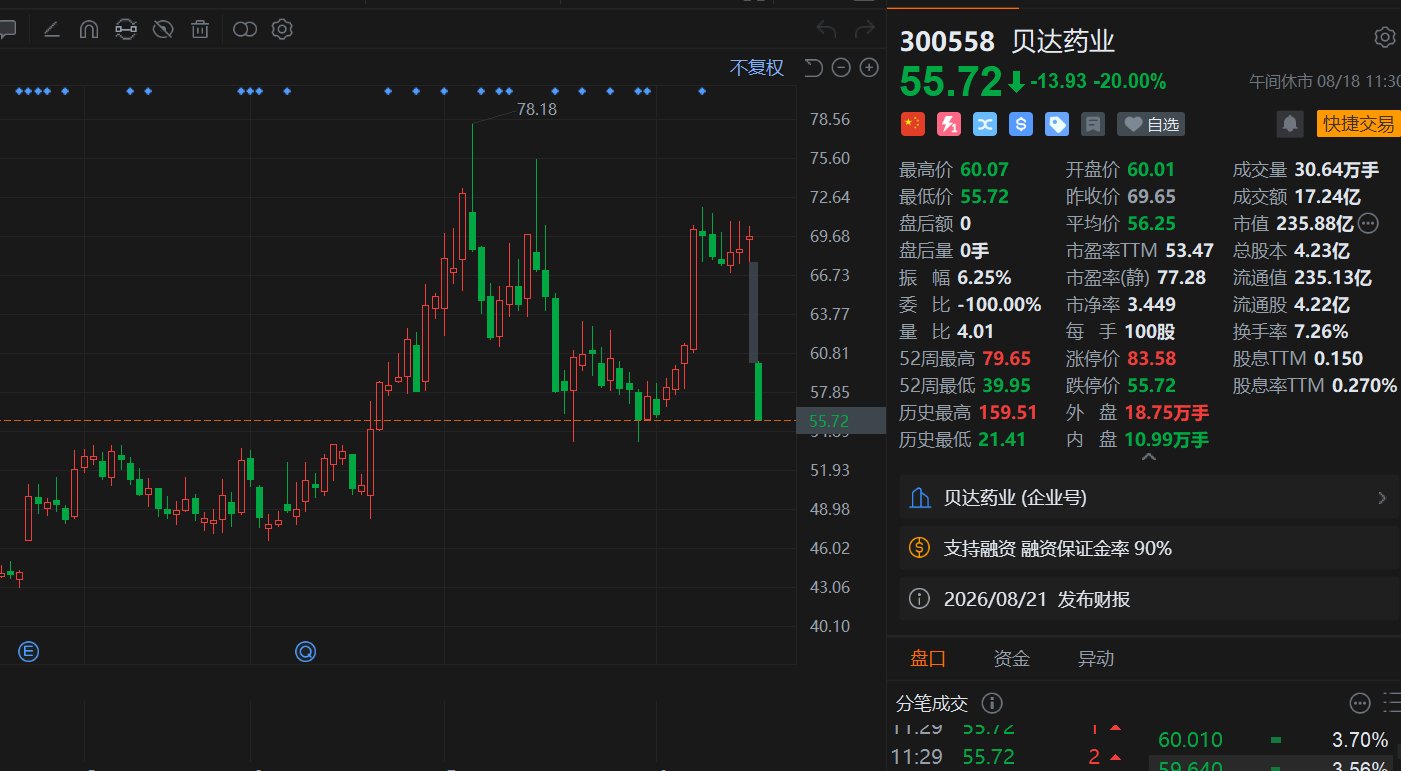Image resolution: width=1401 pixels, height=771 pixels.
Task: Hide all drawings with the eye-slash icon
Action: coord(163,30)
